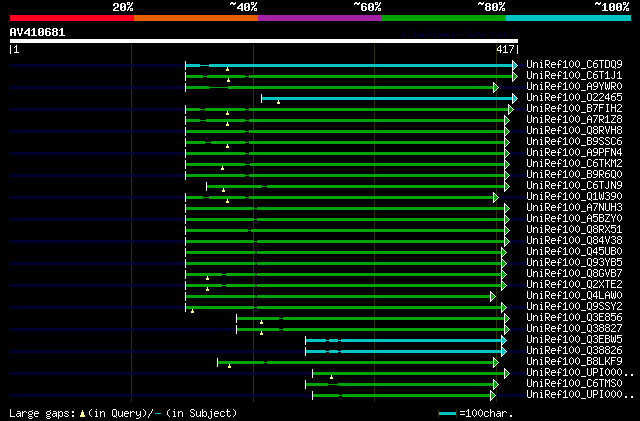Select the UniRef100_Q84V38 label
This screenshot has height=421, width=640.
pyautogui.click(x=574, y=241)
